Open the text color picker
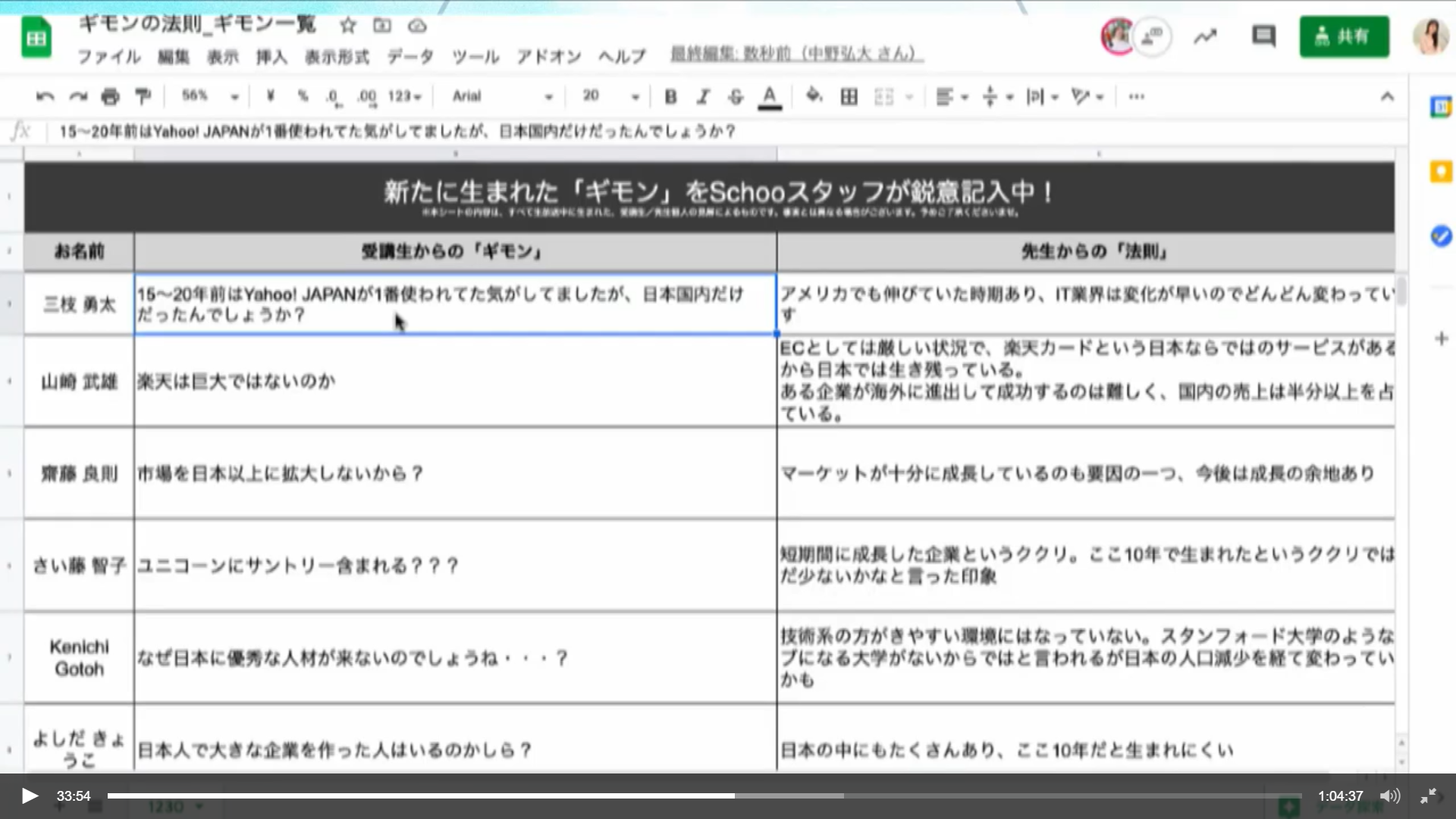 [770, 96]
